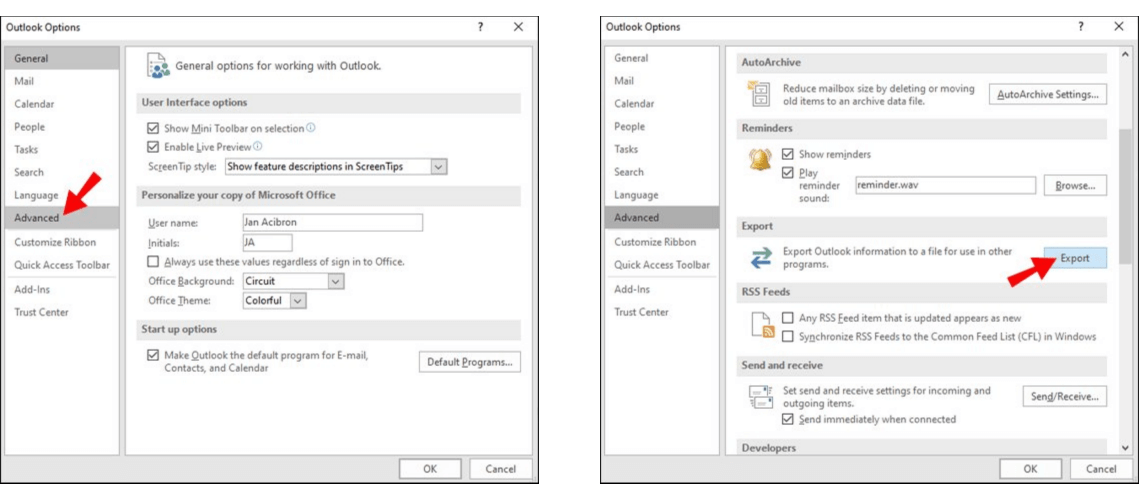Image resolution: width=1139 pixels, height=500 pixels.
Task: Click AutoArchive Settings button
Action: click(1047, 94)
